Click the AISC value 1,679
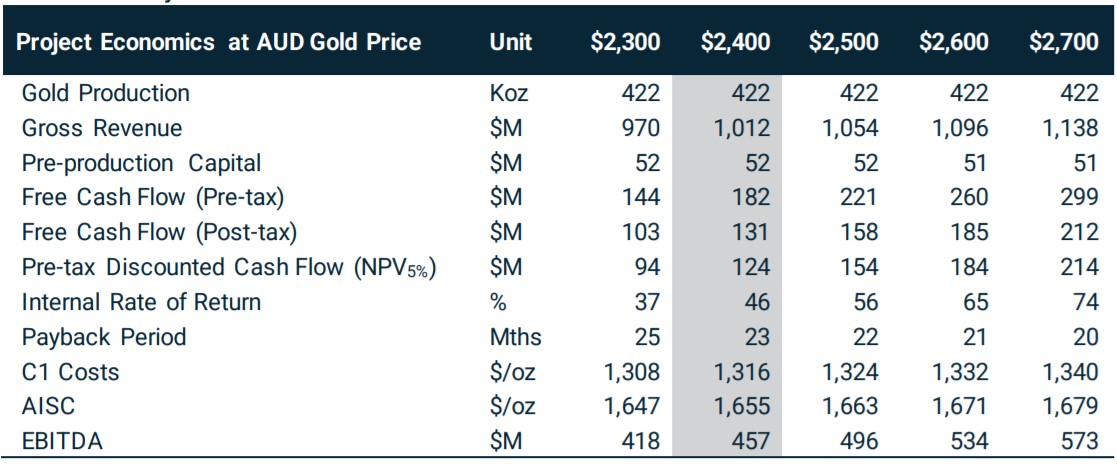This screenshot has height=465, width=1117. click(x=1068, y=407)
